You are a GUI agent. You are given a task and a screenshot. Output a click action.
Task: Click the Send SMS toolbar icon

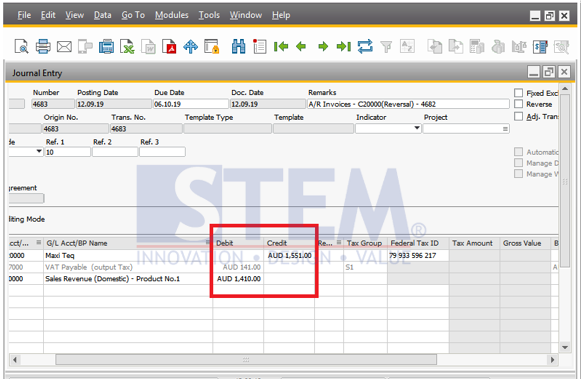[x=85, y=47]
